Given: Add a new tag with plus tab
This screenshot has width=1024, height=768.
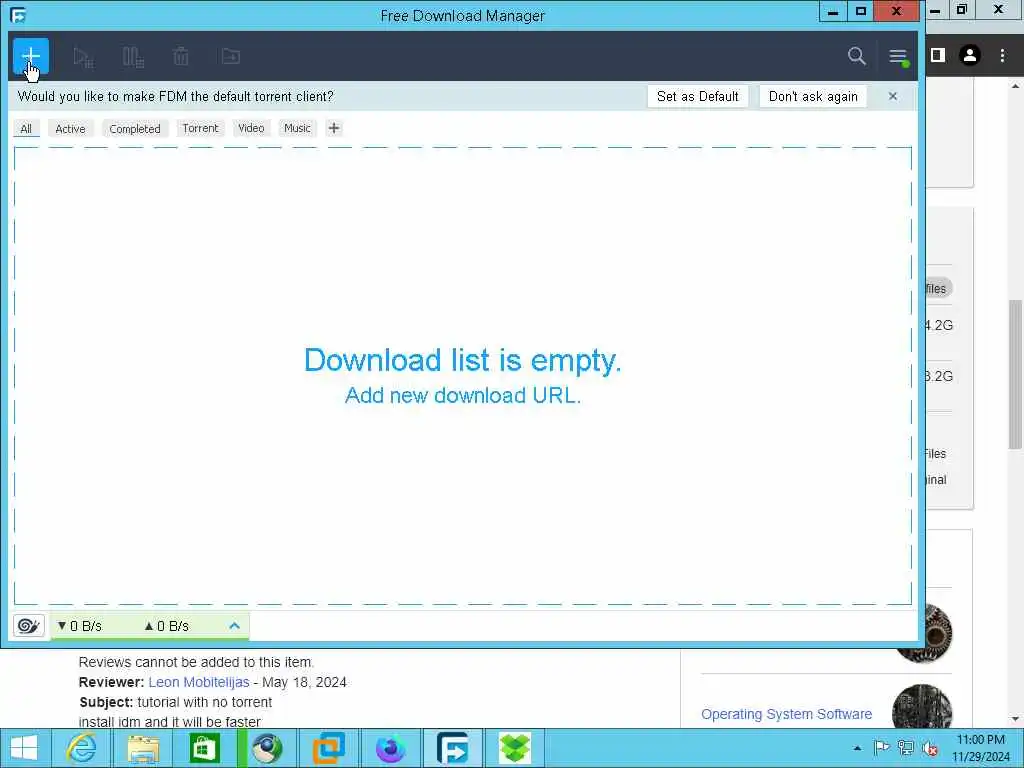Looking at the screenshot, I should coord(334,128).
